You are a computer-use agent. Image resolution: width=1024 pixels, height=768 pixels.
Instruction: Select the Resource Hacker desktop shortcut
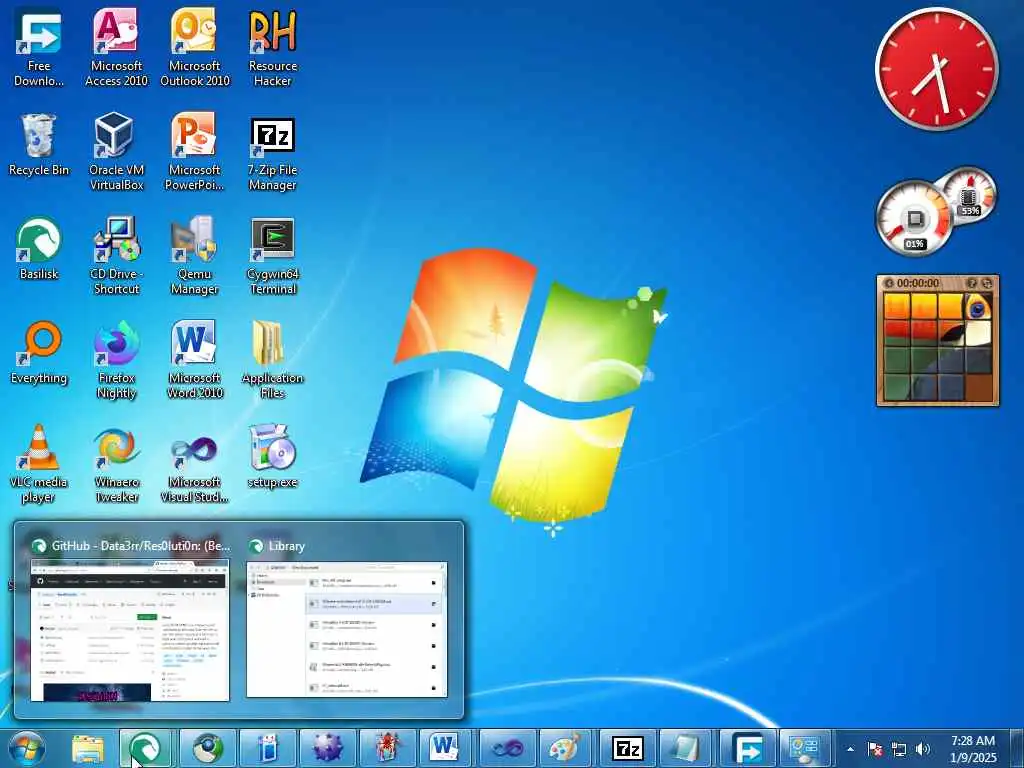click(x=272, y=47)
